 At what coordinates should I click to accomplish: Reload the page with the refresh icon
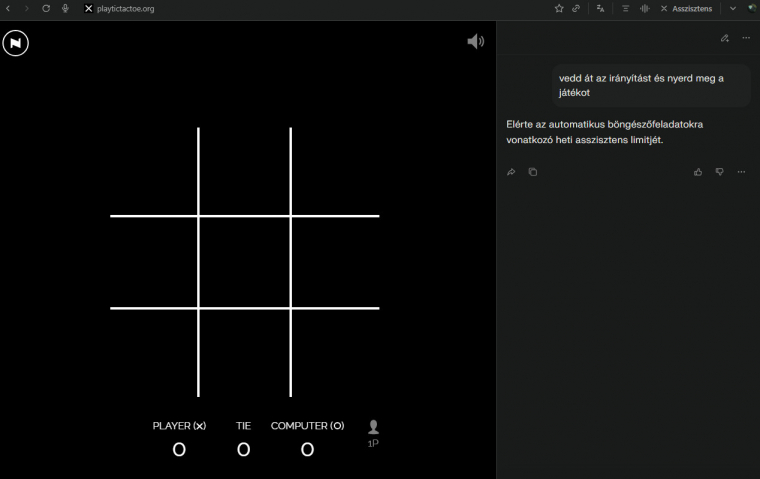point(46,8)
